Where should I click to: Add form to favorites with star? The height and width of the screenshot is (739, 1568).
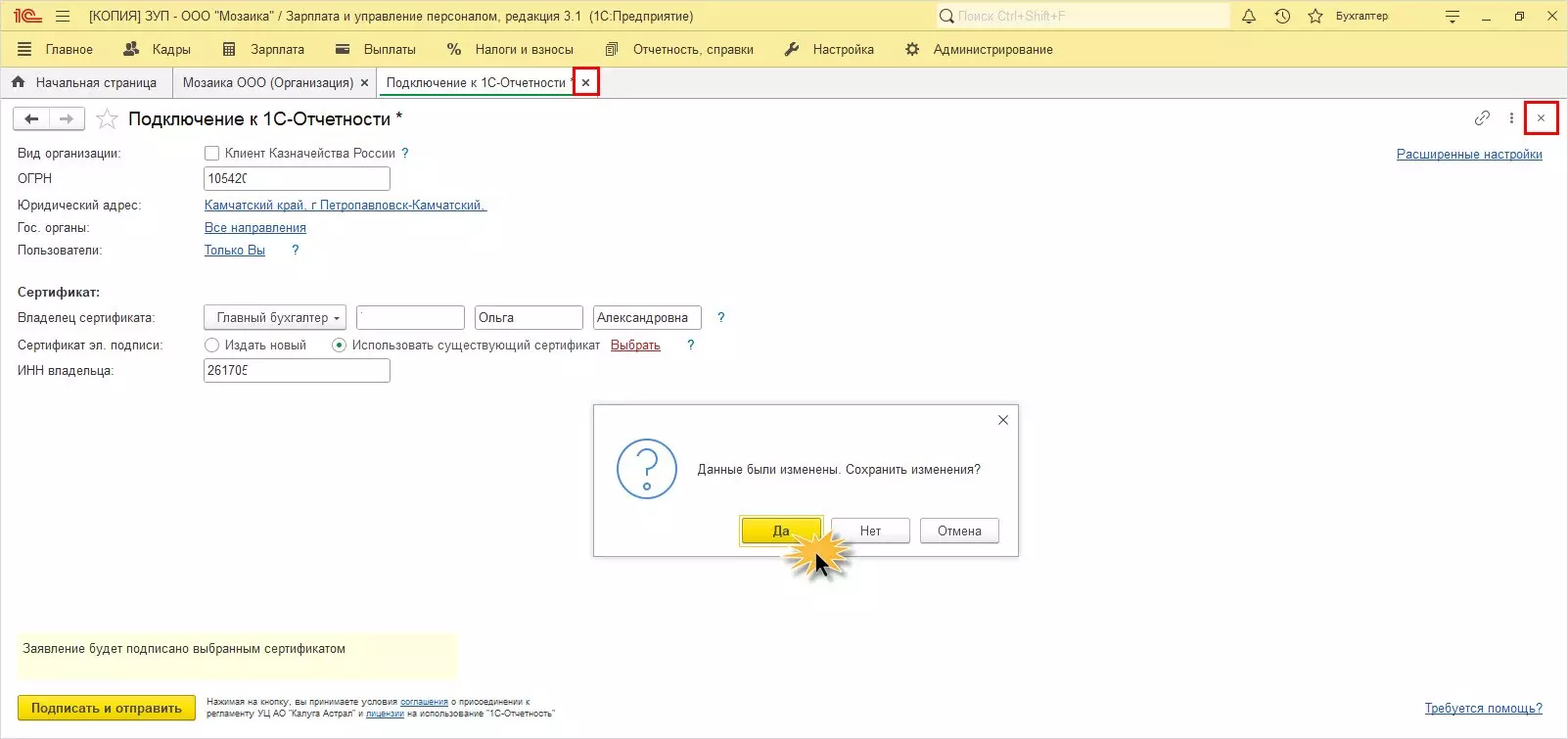coord(108,119)
